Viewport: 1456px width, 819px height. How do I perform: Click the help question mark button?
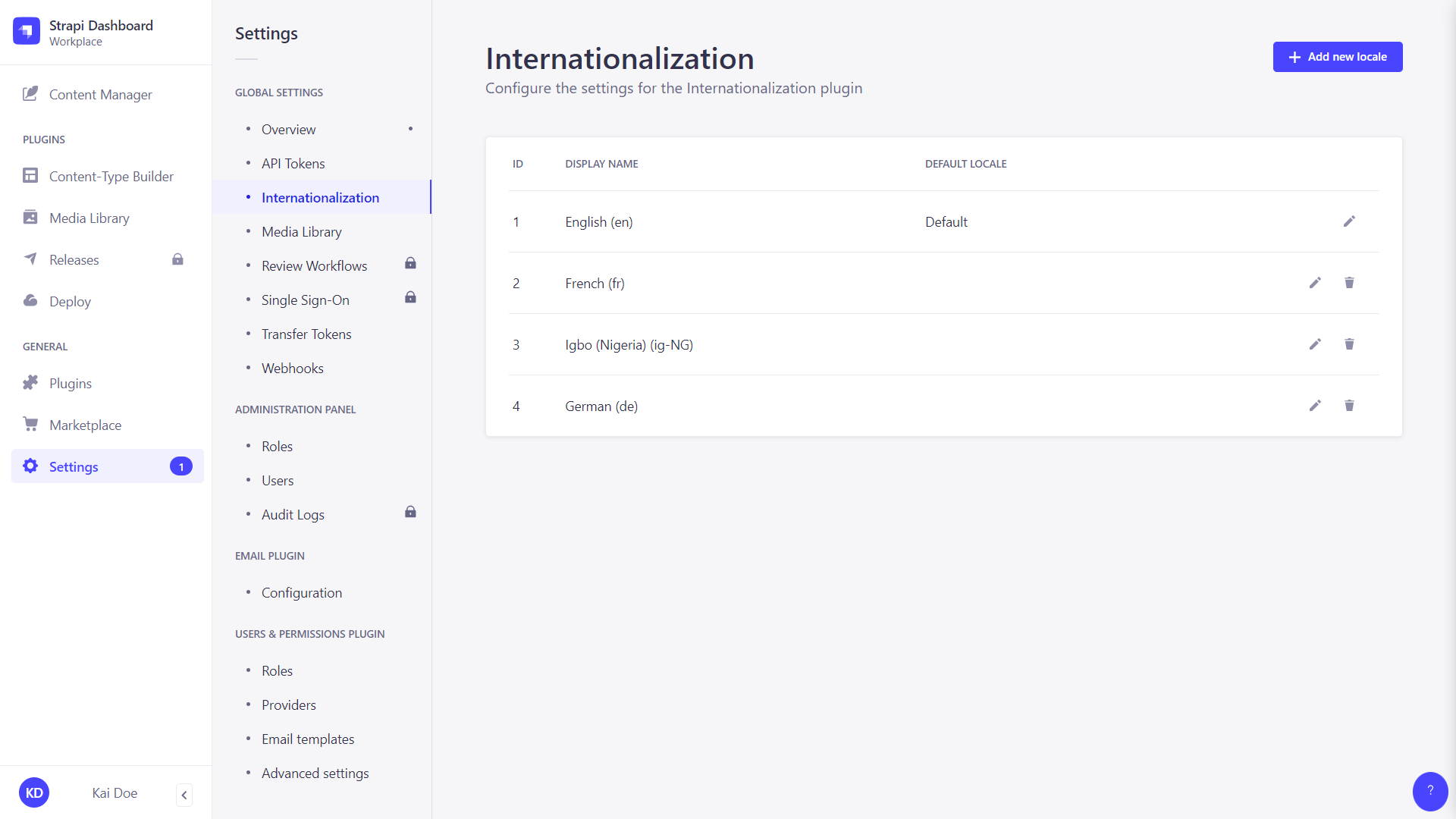pyautogui.click(x=1431, y=790)
